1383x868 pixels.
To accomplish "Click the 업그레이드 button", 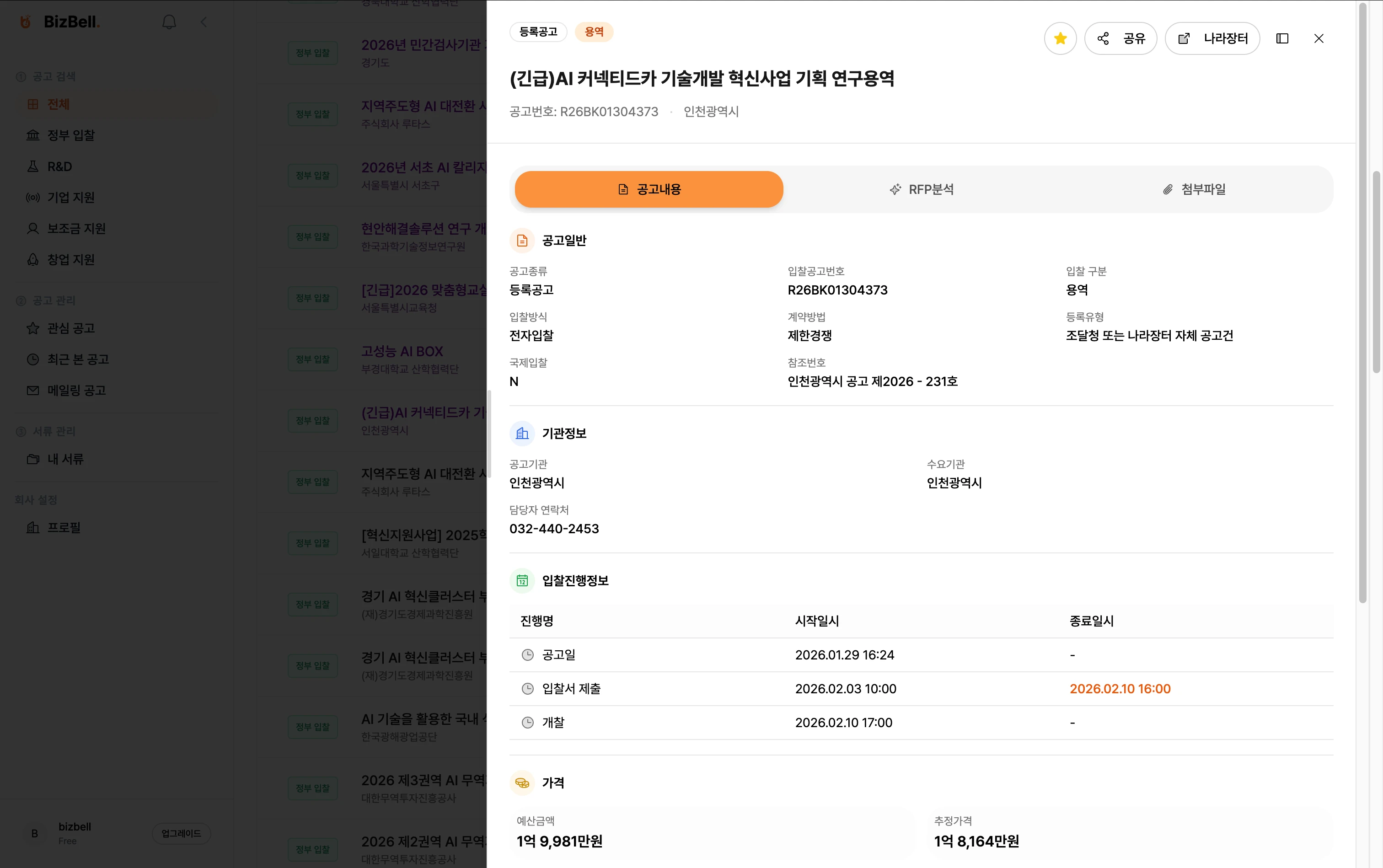I will click(181, 834).
